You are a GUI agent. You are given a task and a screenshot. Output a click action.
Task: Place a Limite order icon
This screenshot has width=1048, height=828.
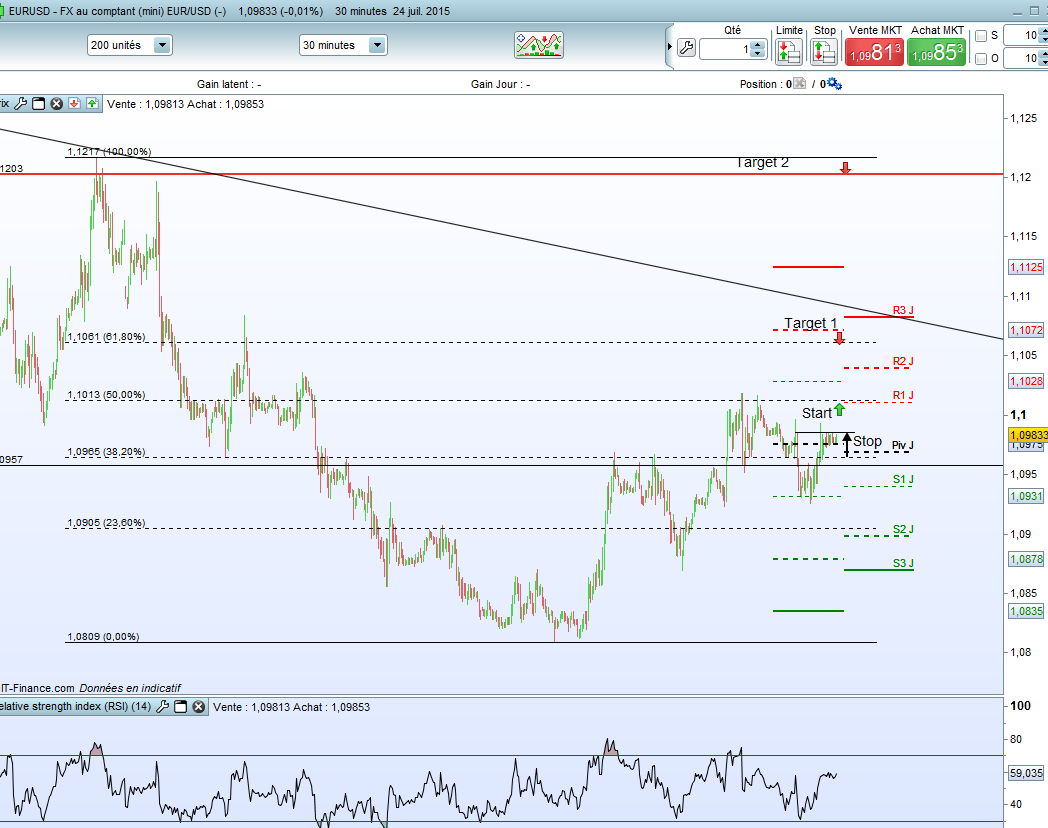pyautogui.click(x=789, y=51)
